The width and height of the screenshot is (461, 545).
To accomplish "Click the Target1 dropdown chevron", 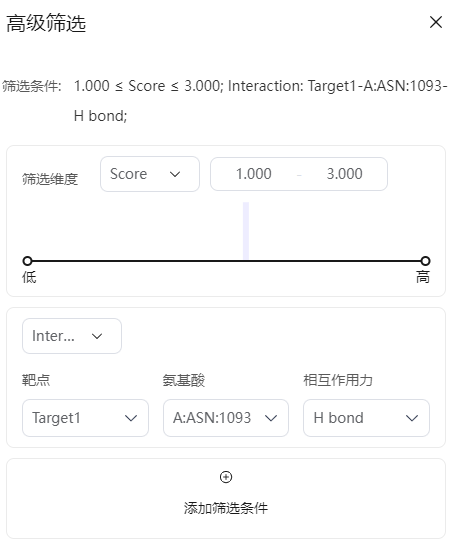I will [131, 418].
